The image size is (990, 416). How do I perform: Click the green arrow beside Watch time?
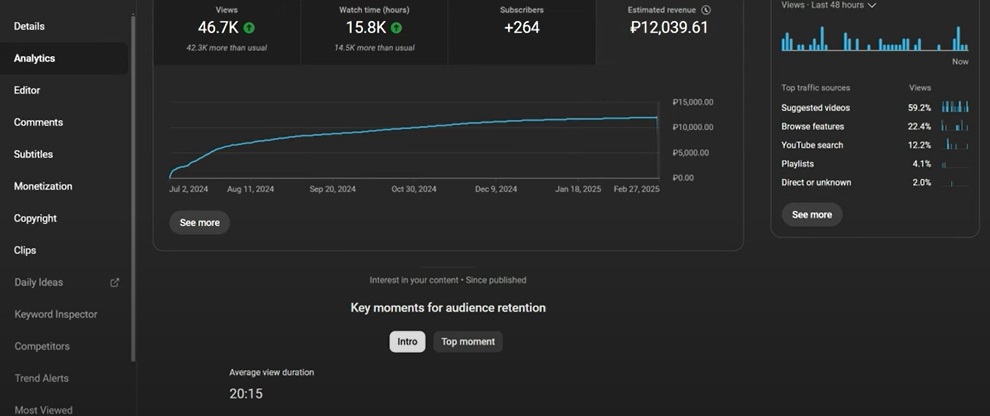coord(396,28)
